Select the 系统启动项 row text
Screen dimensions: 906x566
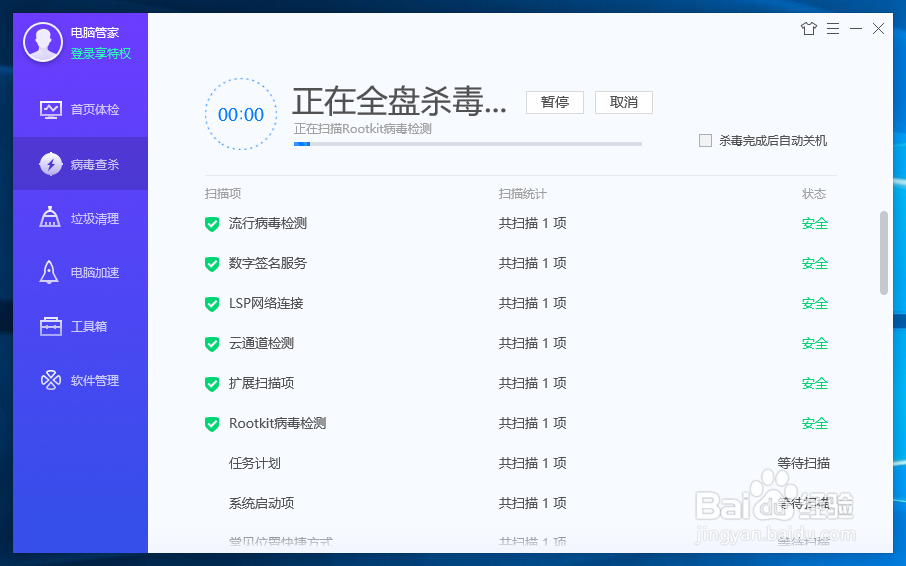point(261,503)
